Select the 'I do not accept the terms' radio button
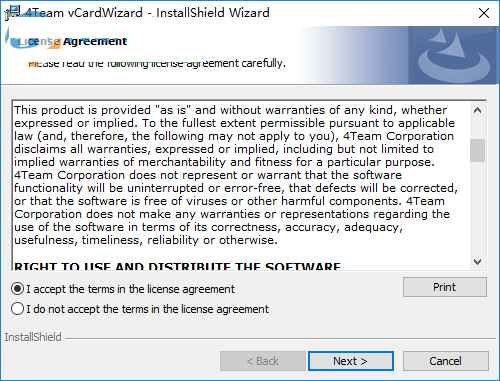Viewport: 500px width, 381px height. point(17,309)
